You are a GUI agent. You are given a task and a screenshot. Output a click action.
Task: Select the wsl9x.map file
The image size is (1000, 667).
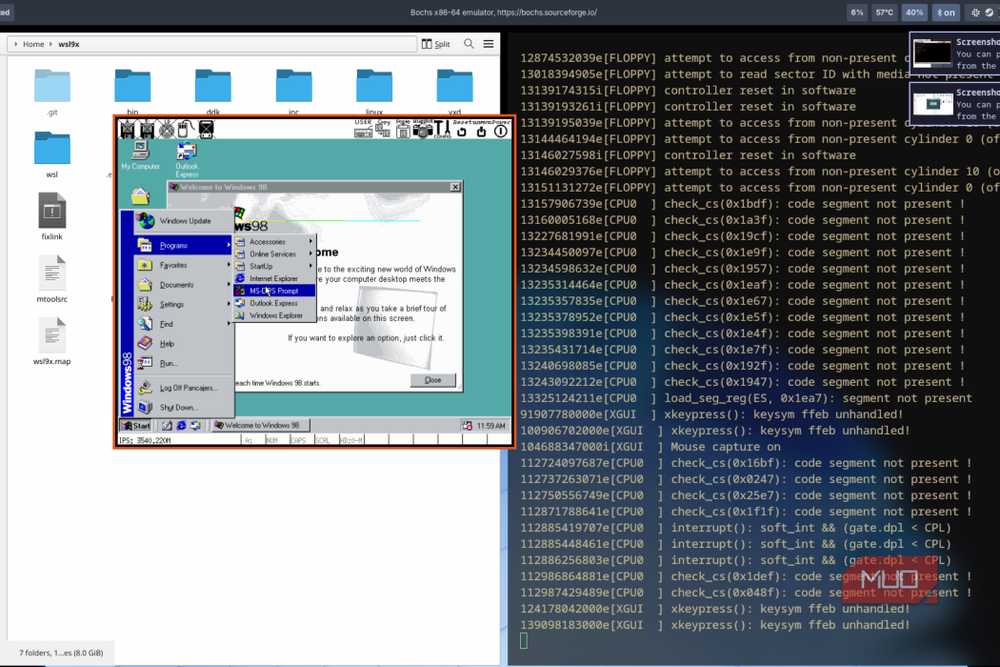click(52, 341)
